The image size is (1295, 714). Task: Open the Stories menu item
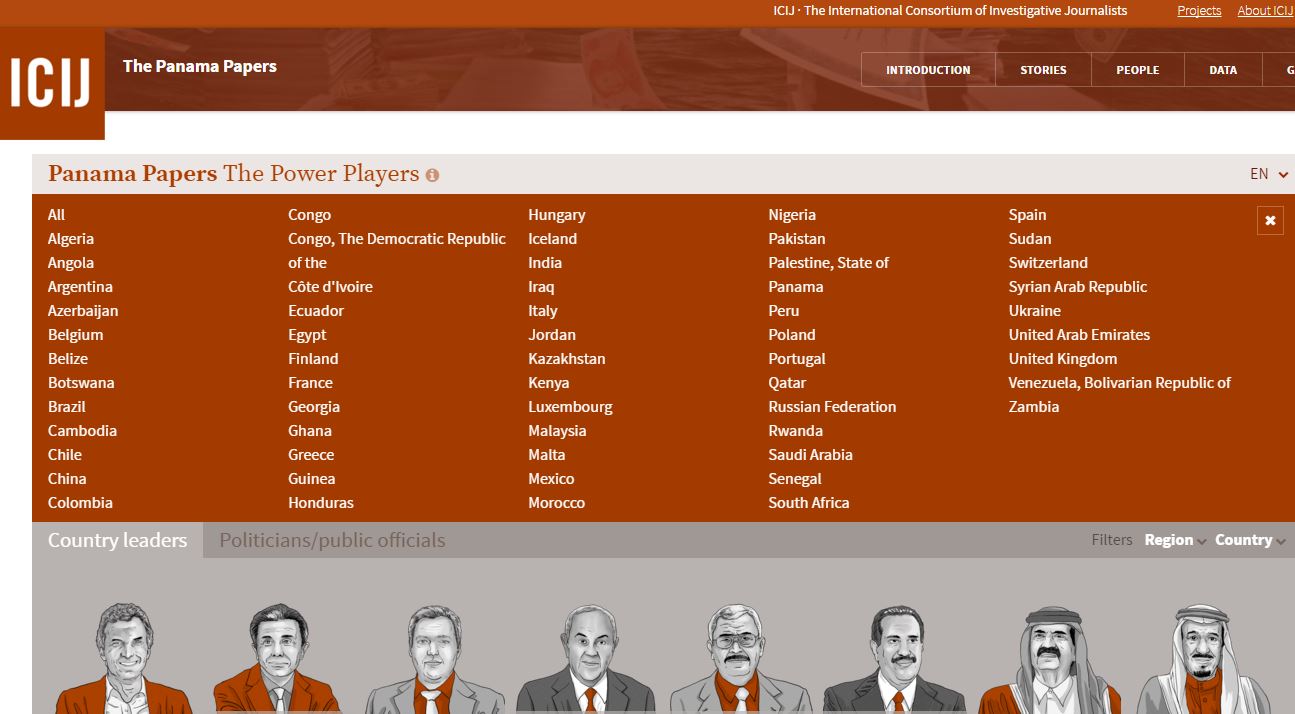1043,70
